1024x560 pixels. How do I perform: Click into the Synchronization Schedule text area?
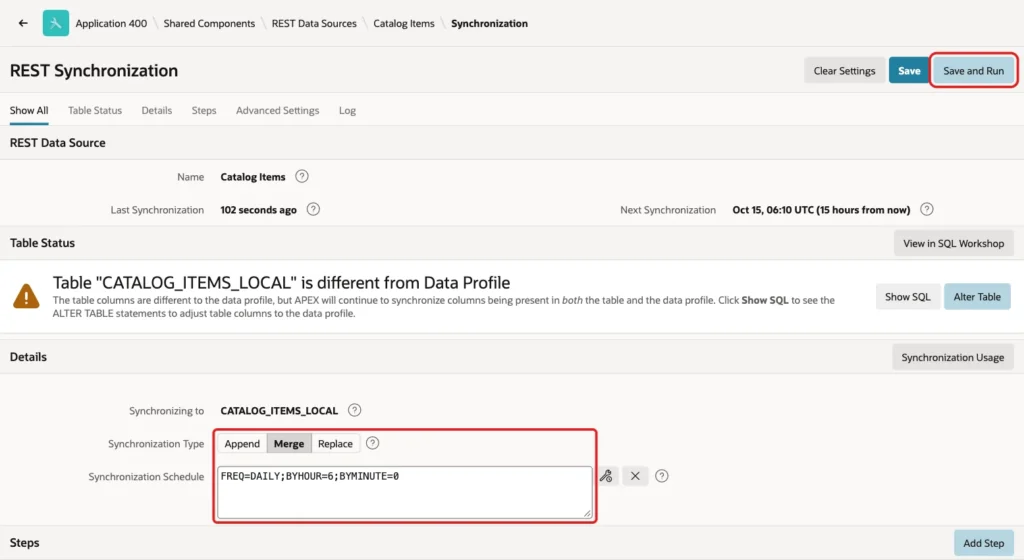405,492
